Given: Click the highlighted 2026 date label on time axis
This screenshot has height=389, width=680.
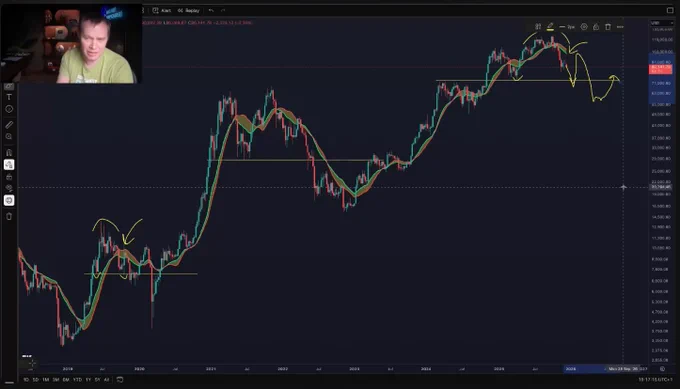Looking at the screenshot, I should click(571, 369).
